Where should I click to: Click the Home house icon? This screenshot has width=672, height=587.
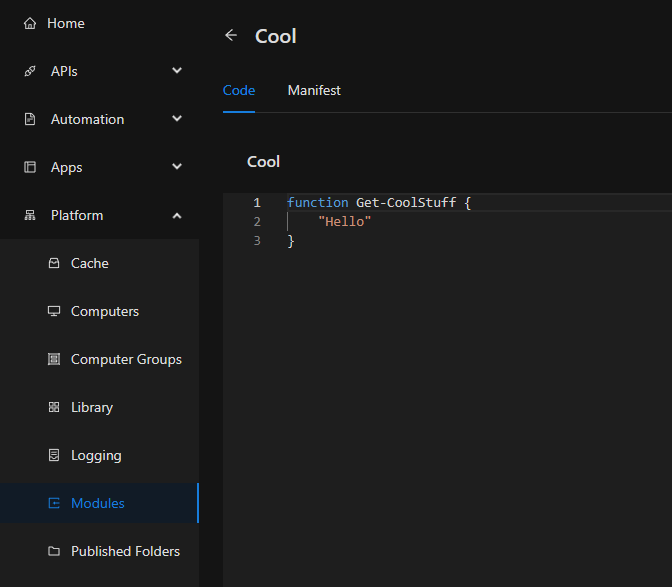point(30,23)
